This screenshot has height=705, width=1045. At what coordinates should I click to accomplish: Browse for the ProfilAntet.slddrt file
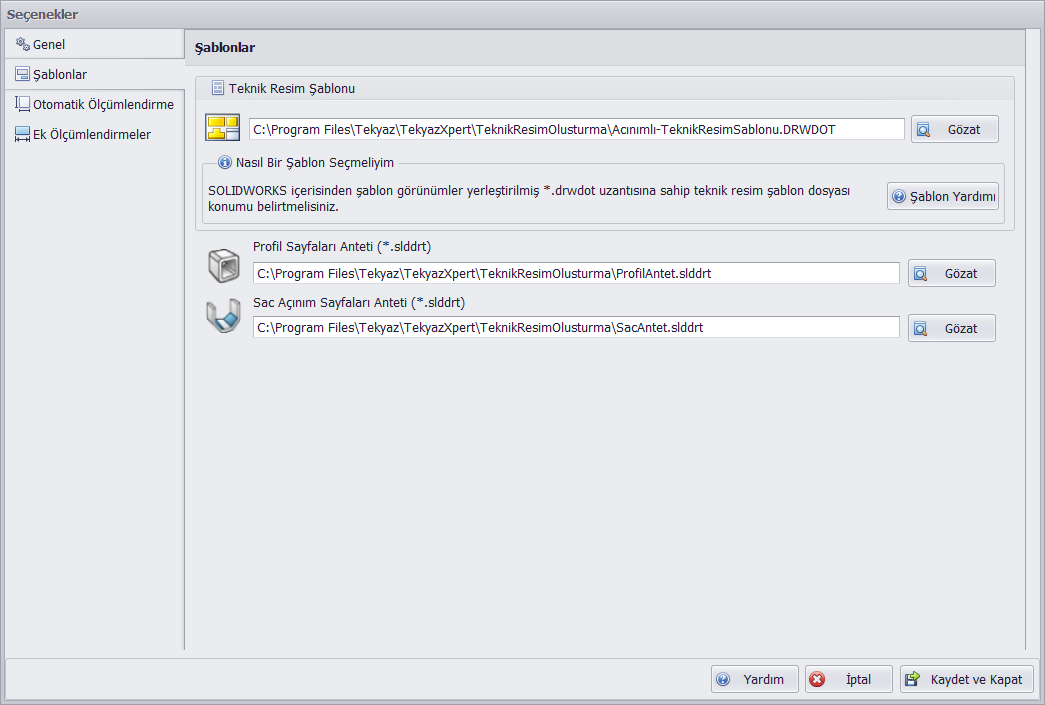point(952,273)
